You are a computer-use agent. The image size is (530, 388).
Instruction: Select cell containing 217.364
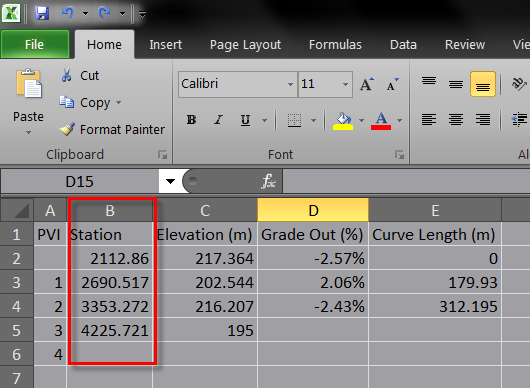pyautogui.click(x=205, y=258)
